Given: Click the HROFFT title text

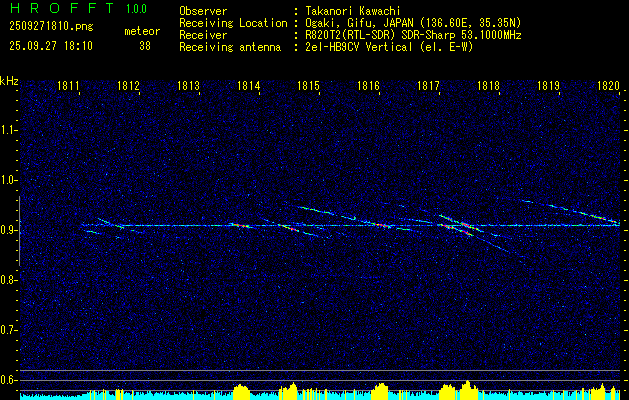Looking at the screenshot, I should pyautogui.click(x=62, y=8).
